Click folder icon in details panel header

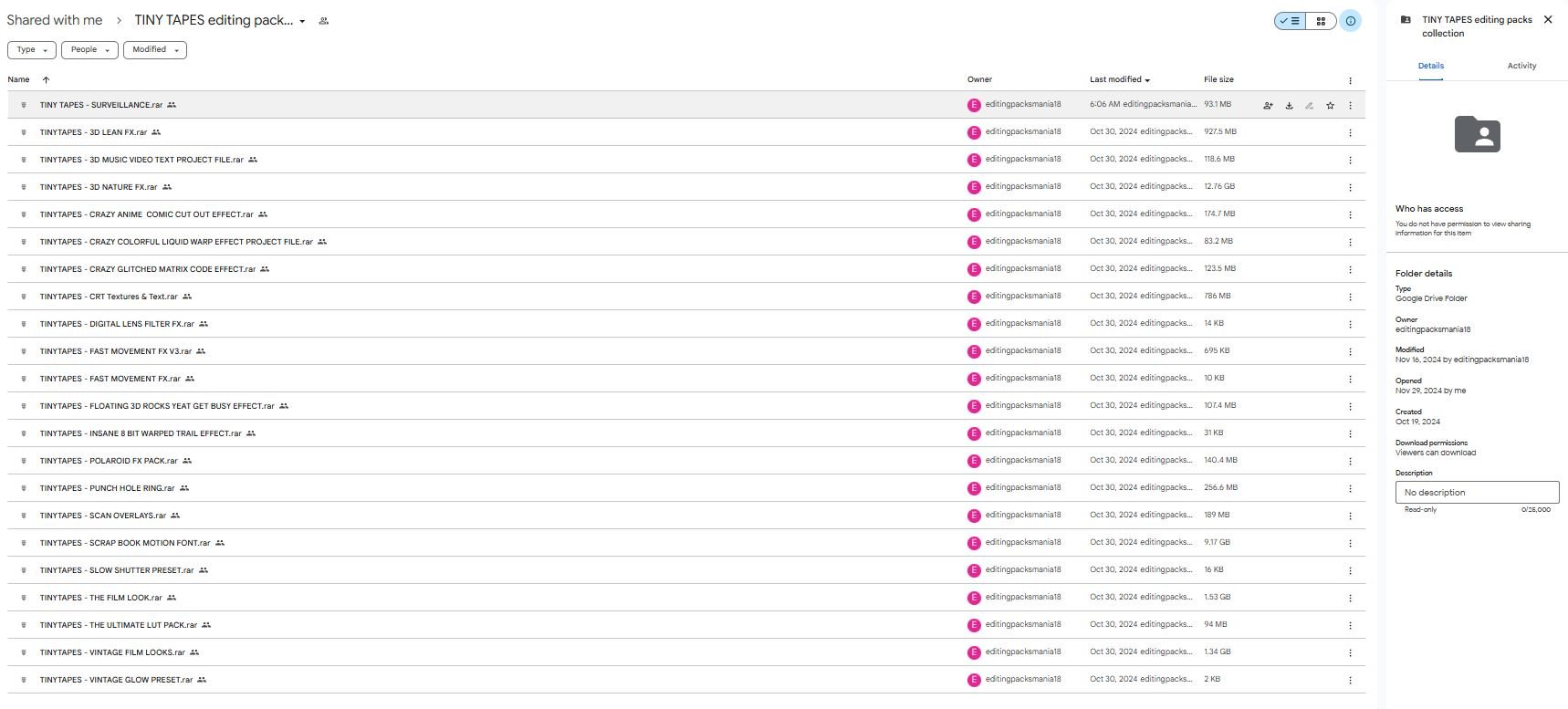click(x=1406, y=19)
